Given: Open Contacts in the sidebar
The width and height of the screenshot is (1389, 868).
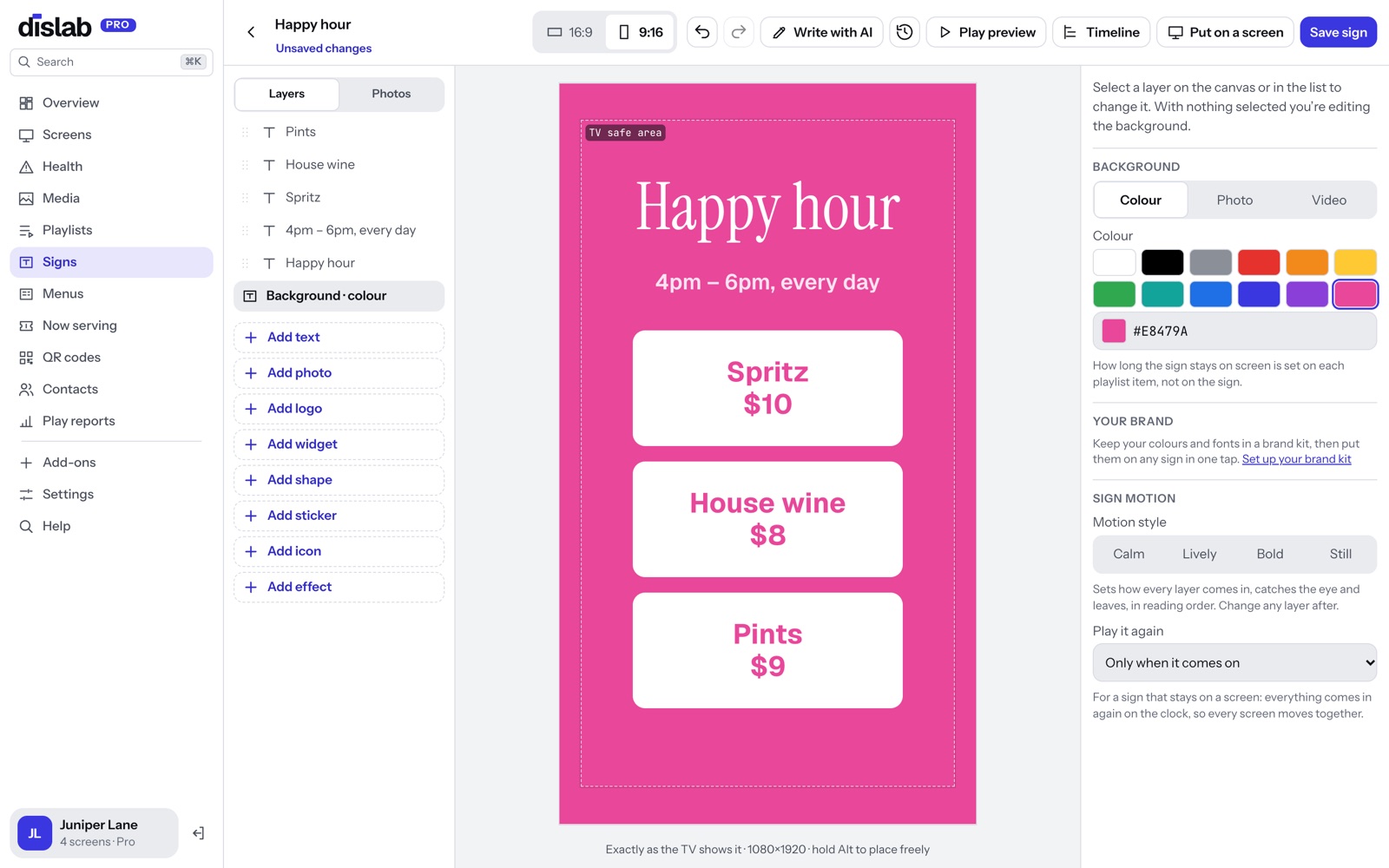Looking at the screenshot, I should 111,389.
